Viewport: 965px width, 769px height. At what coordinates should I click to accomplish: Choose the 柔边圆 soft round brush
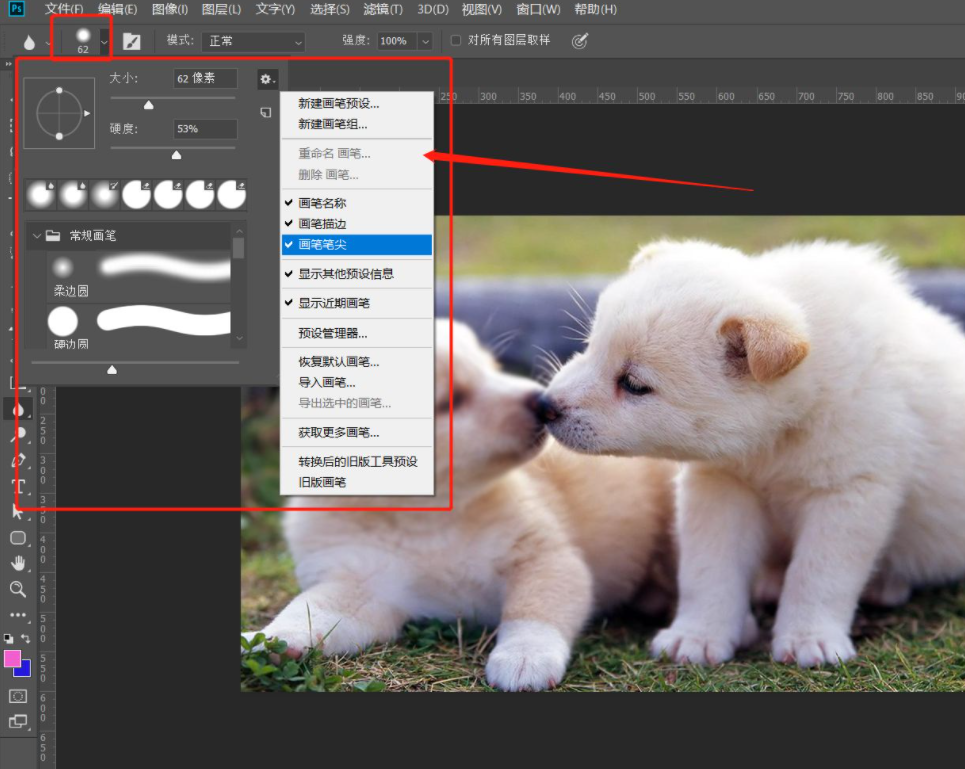click(139, 276)
